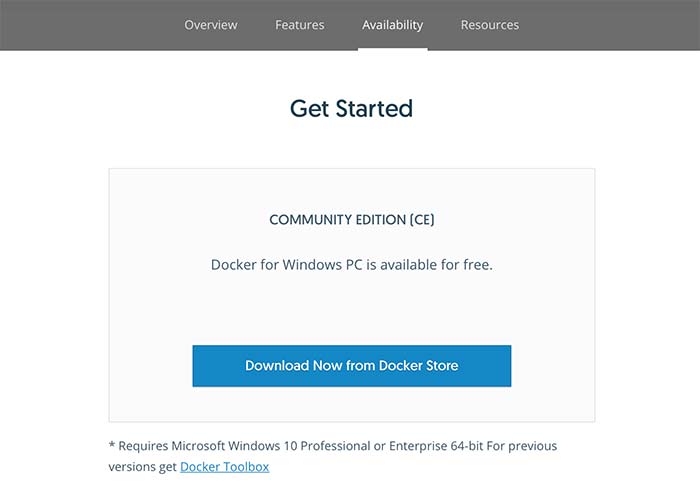The width and height of the screenshot is (700, 484).
Task: Follow the Docker Toolbox link
Action: point(225,467)
